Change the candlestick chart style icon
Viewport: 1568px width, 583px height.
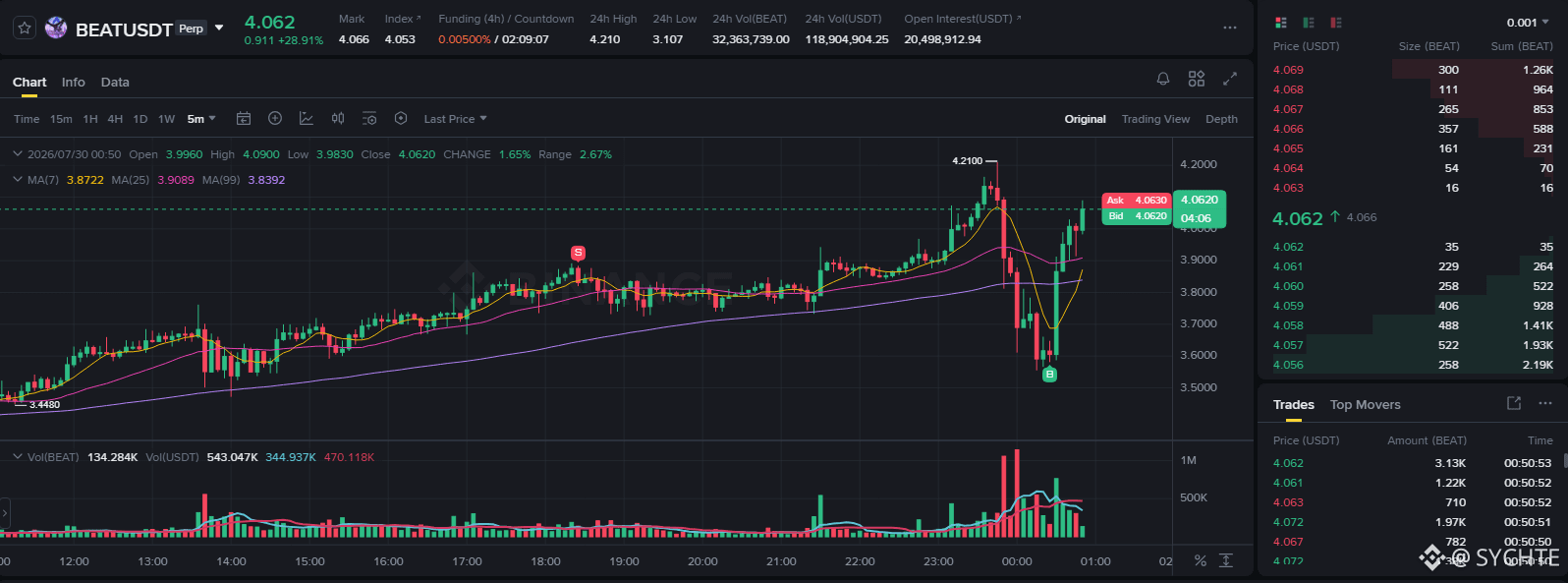(x=338, y=118)
